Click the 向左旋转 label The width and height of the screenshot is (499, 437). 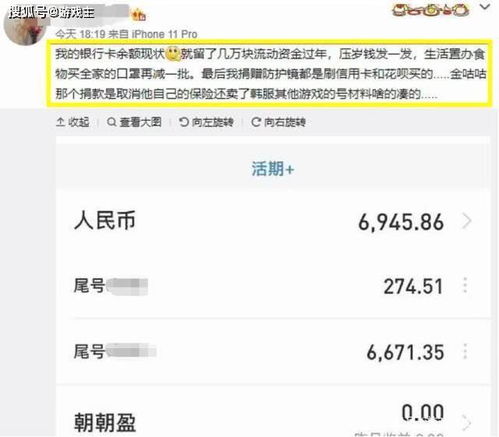pos(212,122)
